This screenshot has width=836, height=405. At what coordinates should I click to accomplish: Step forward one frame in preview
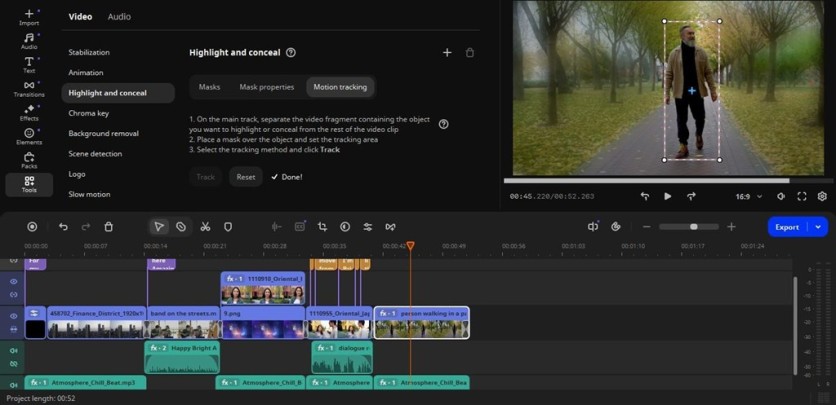coord(691,197)
